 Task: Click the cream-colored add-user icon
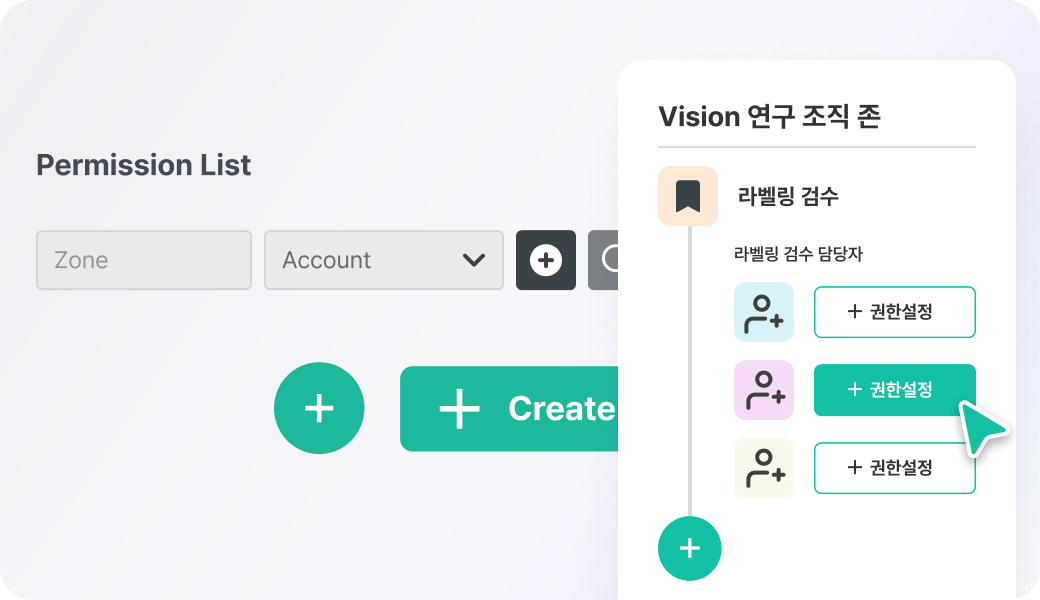click(764, 468)
